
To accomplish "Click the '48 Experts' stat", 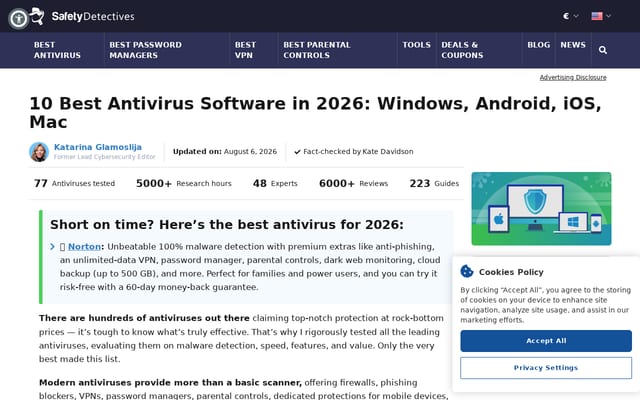I will 275,183.
